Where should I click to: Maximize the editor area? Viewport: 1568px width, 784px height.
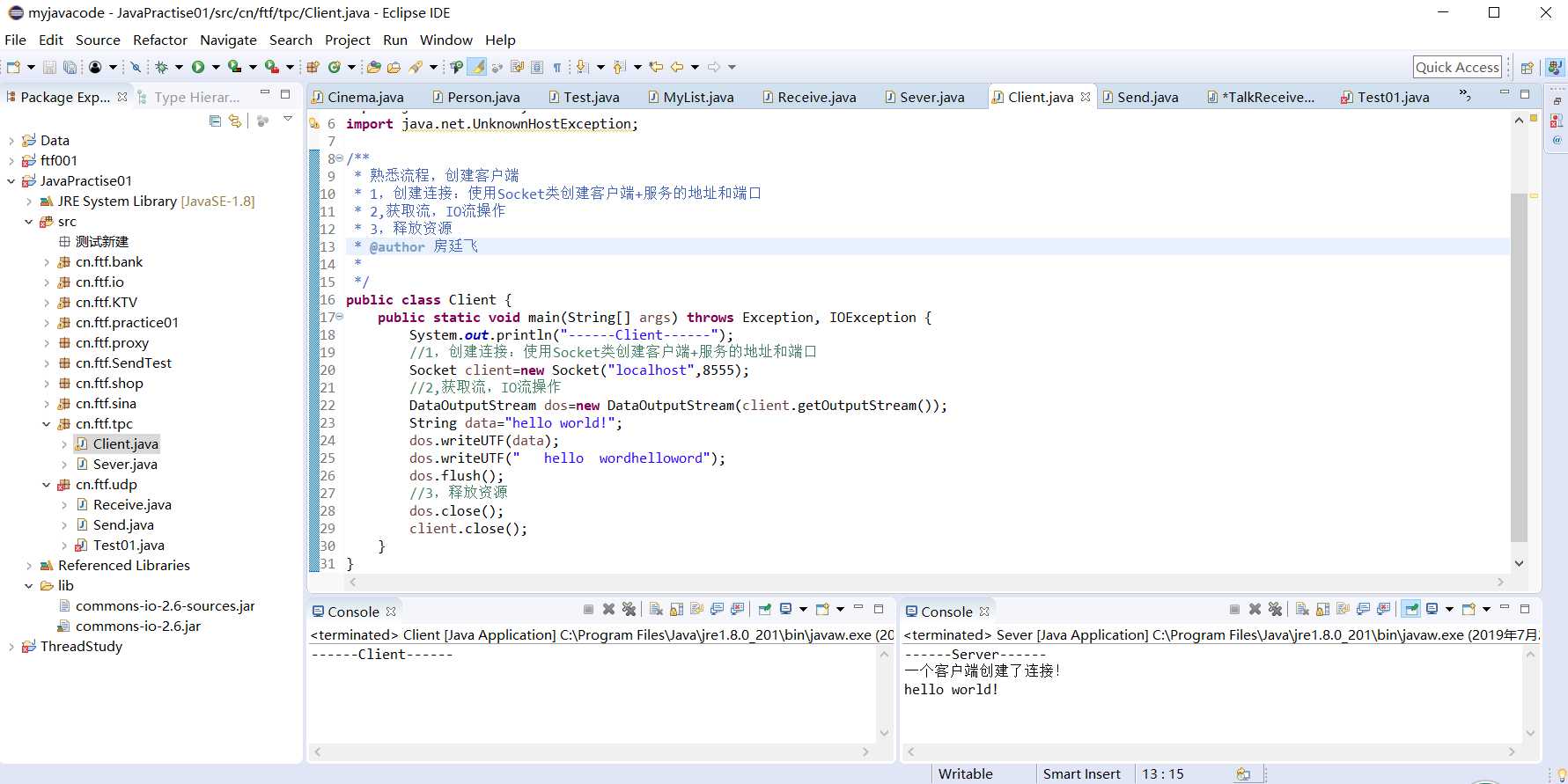coord(1525,94)
